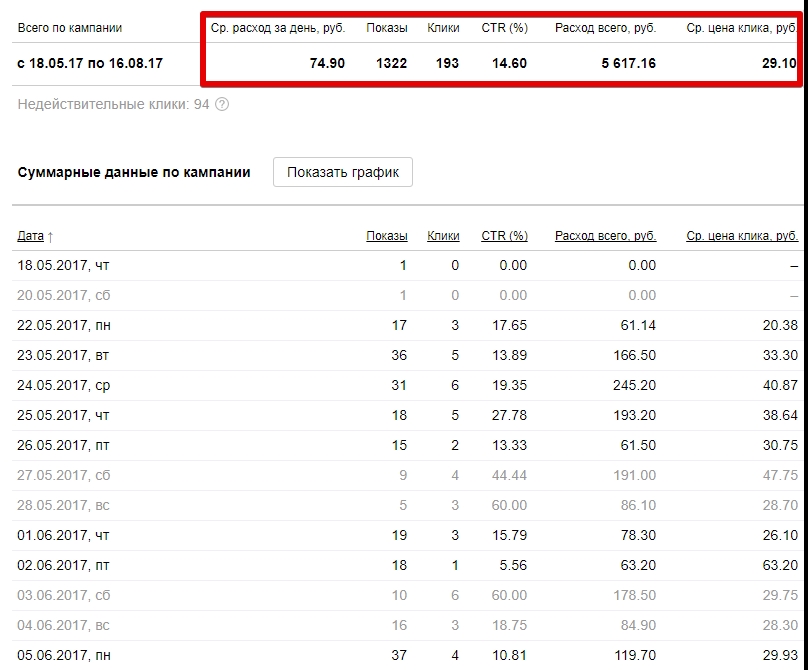Select click price 29.93 for 05.06.2017
808x670 pixels.
pos(780,655)
